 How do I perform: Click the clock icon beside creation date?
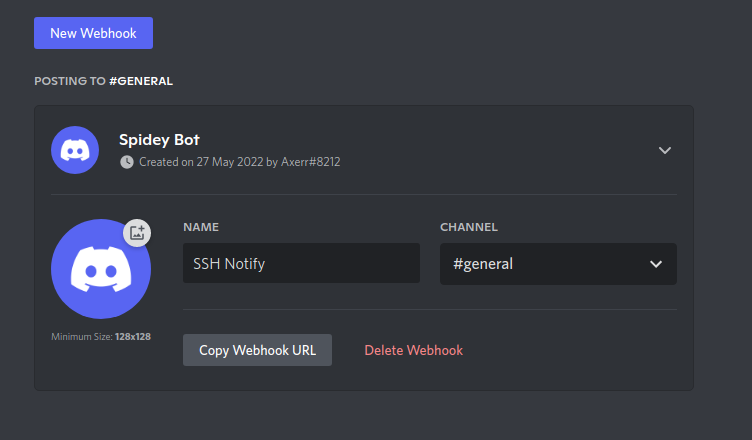126,161
